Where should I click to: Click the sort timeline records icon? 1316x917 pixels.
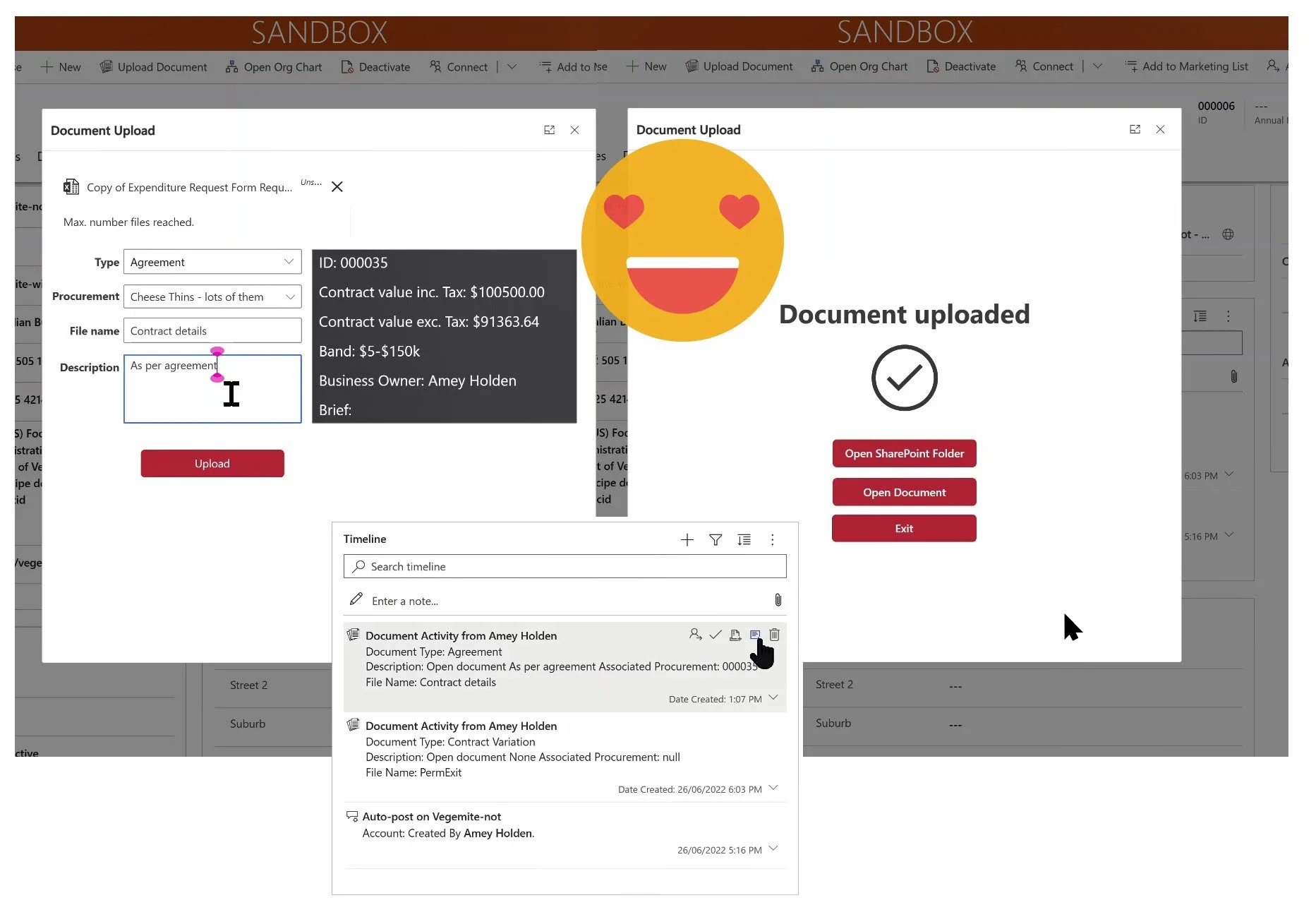tap(744, 539)
